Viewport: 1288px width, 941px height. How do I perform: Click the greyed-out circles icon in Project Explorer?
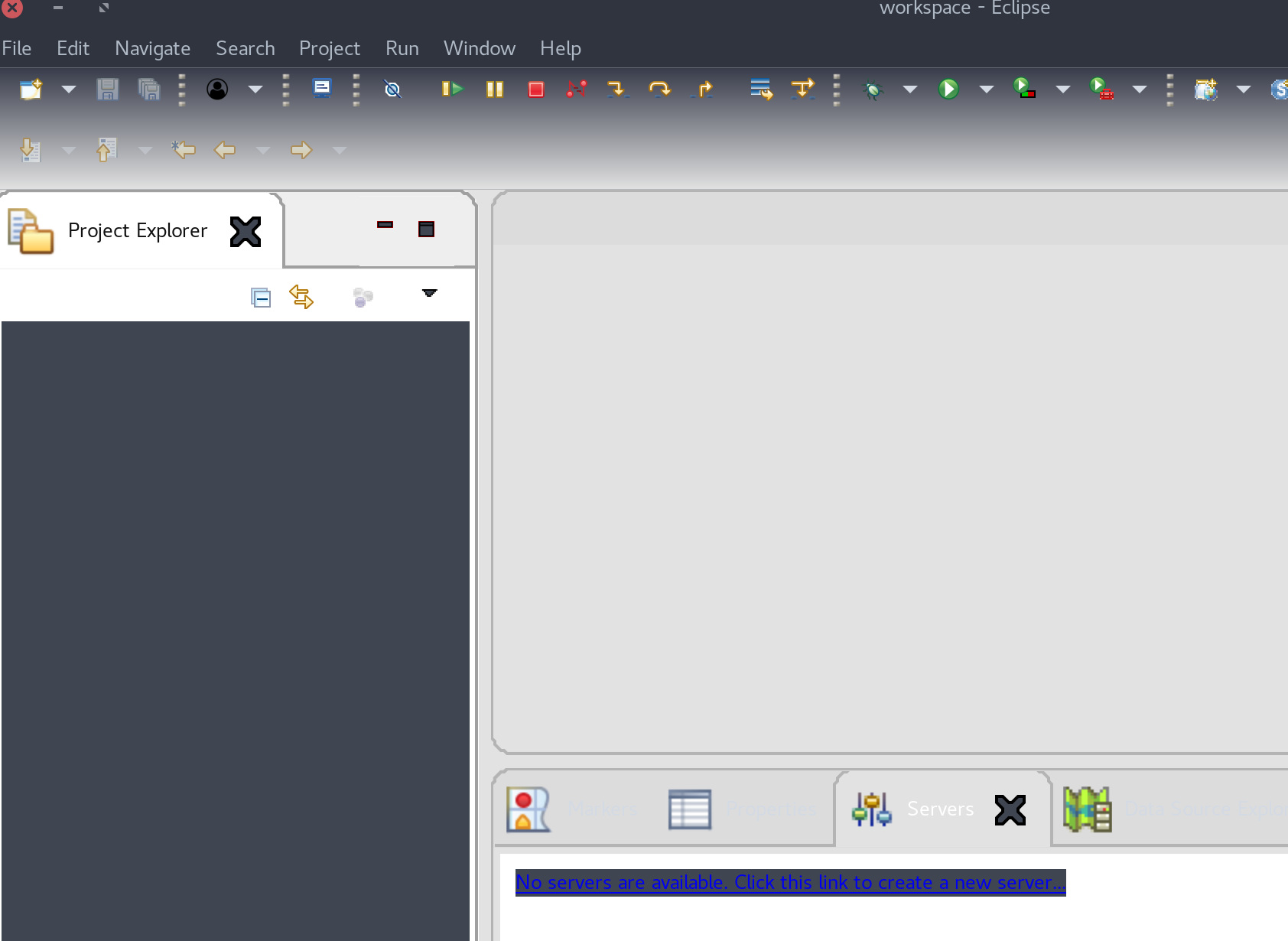point(363,297)
